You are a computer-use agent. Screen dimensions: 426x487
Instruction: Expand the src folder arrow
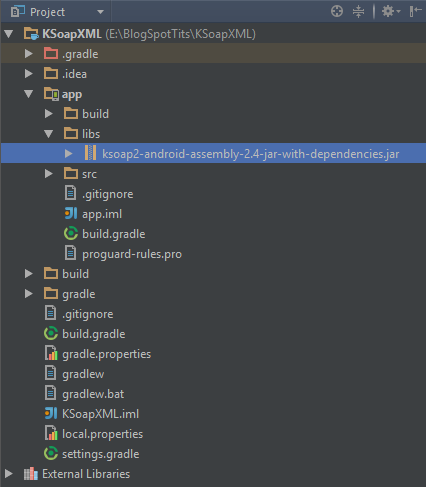(x=49, y=174)
